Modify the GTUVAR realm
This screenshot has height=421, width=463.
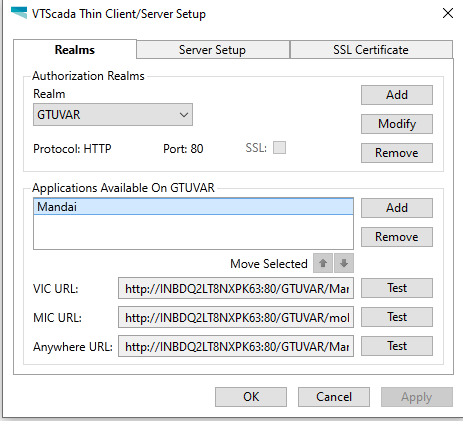pyautogui.click(x=397, y=124)
